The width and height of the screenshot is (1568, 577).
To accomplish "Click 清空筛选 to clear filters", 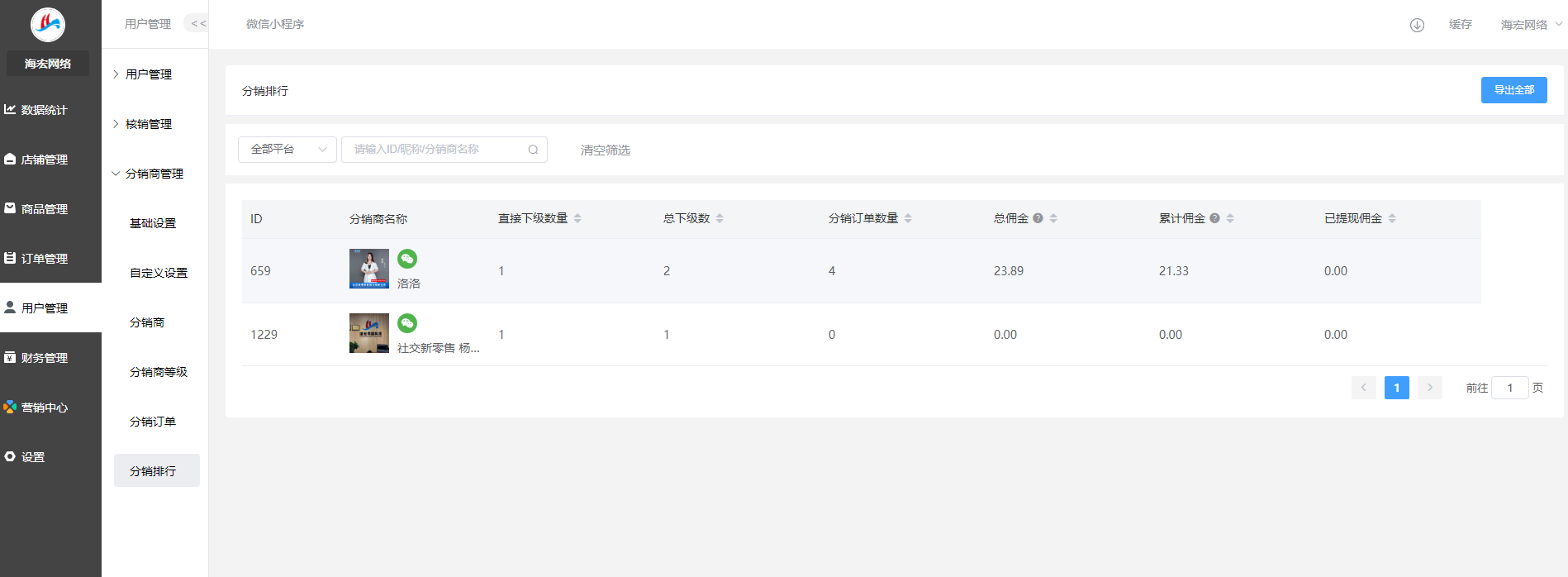I will coord(606,150).
